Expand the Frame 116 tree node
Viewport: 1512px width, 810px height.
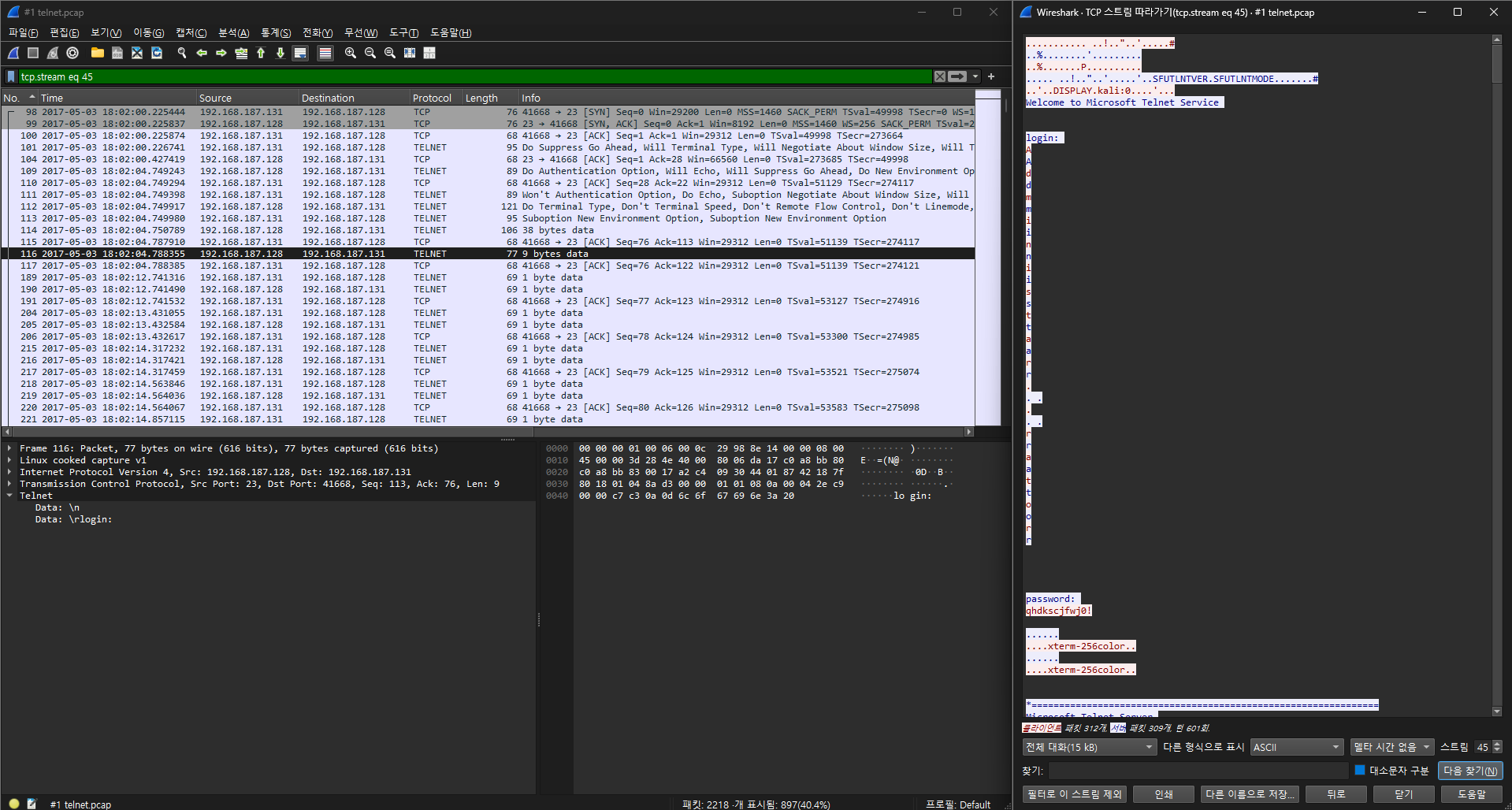click(x=9, y=448)
